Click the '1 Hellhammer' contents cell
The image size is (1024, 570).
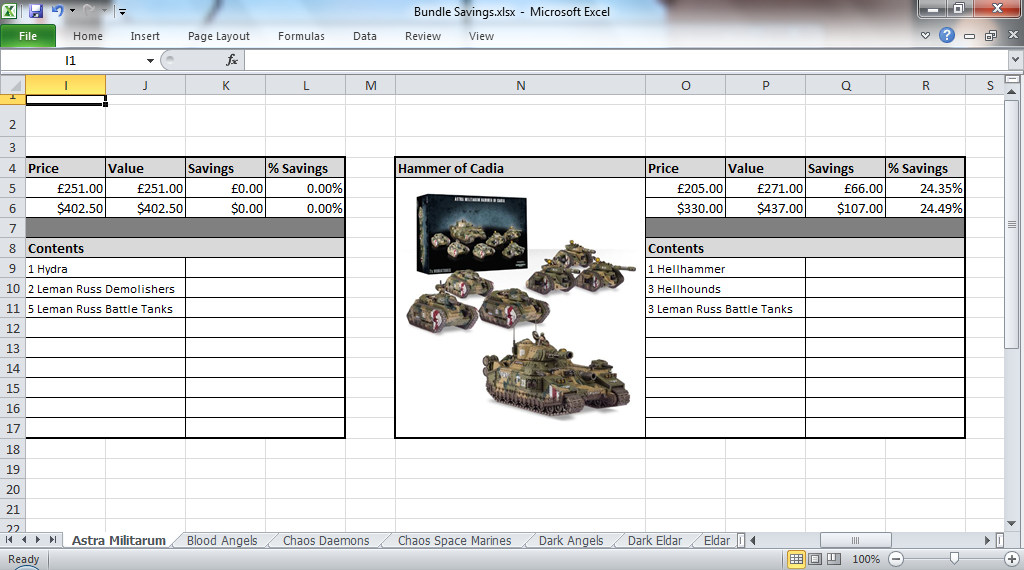(x=725, y=268)
